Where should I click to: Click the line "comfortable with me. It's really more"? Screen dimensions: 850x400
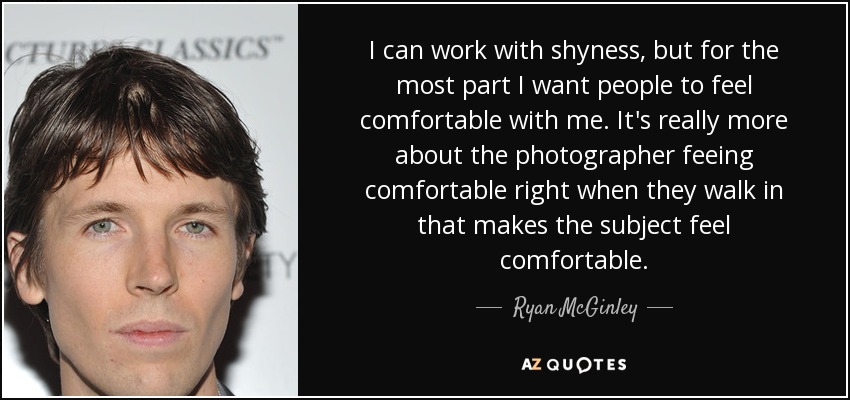[574, 121]
